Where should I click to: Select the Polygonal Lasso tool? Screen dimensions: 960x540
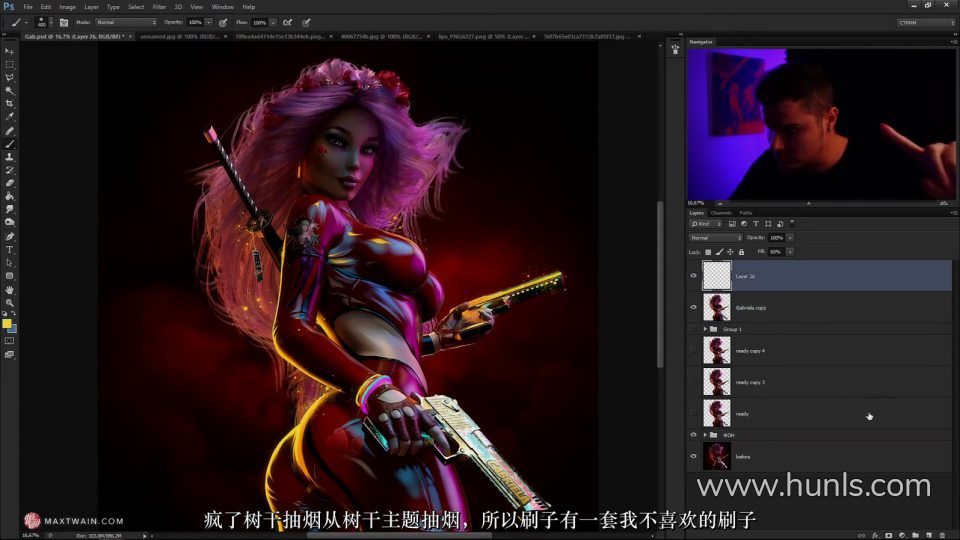tap(9, 78)
